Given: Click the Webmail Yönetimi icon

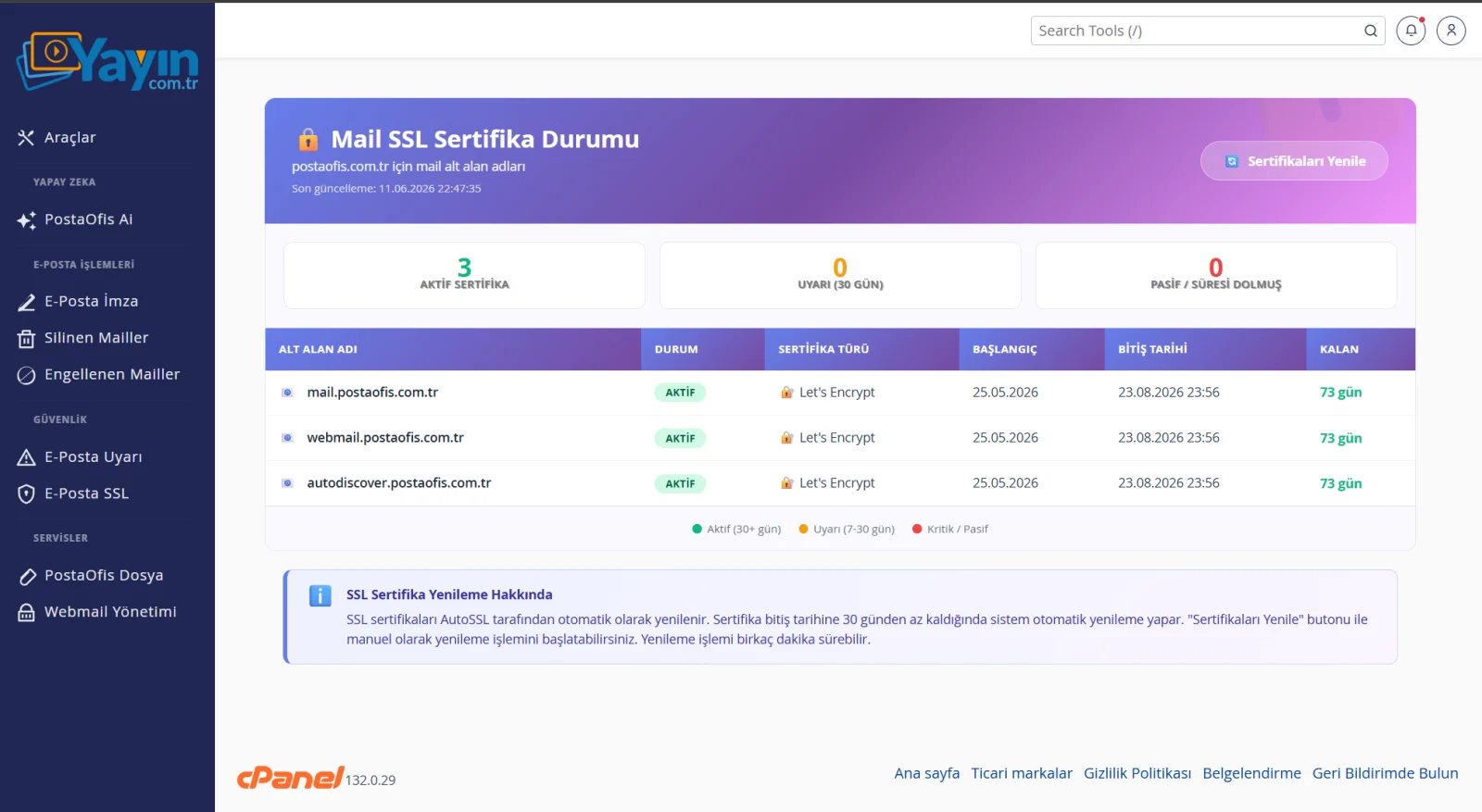Looking at the screenshot, I should pyautogui.click(x=26, y=613).
